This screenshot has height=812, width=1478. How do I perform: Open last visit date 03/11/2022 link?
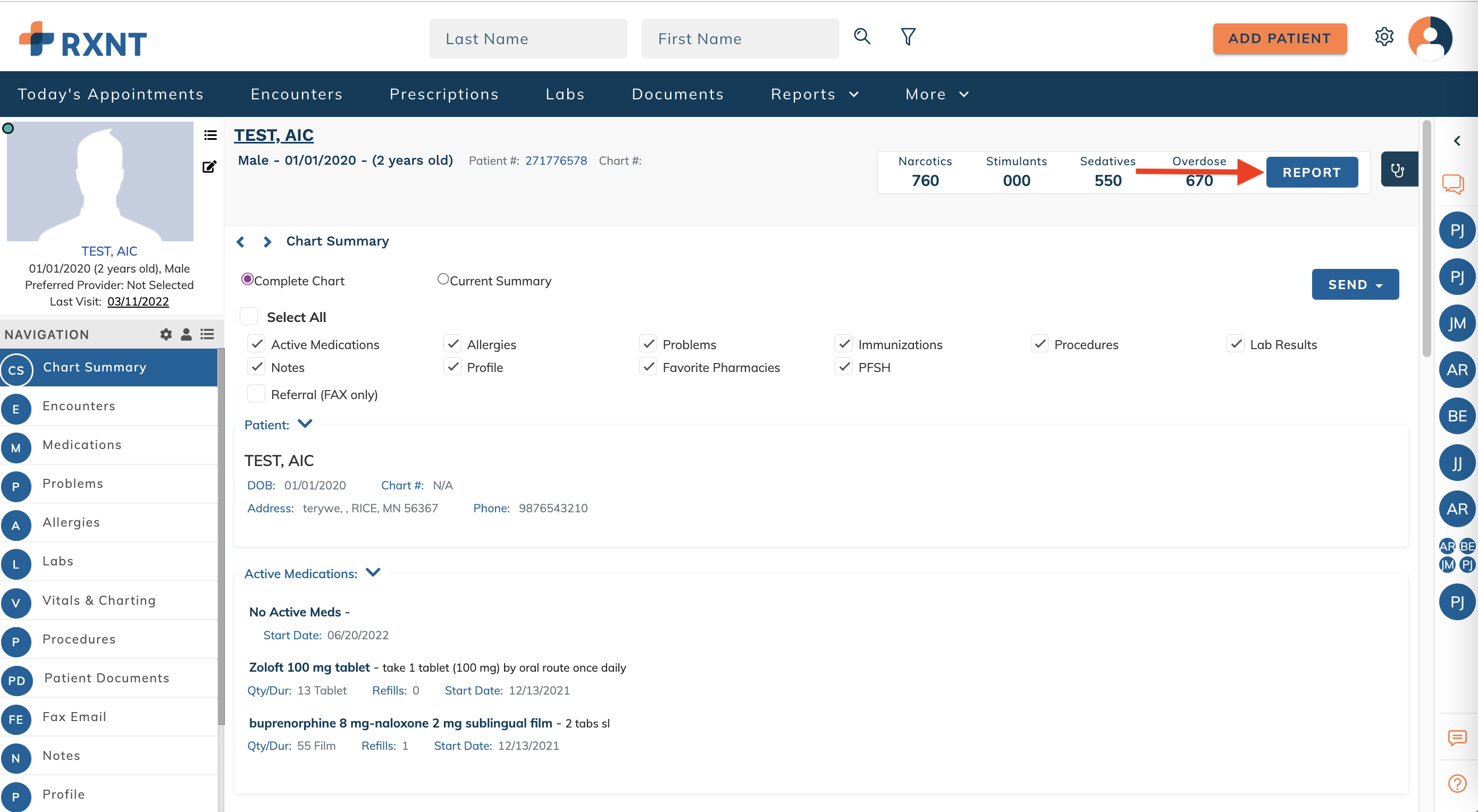click(138, 302)
